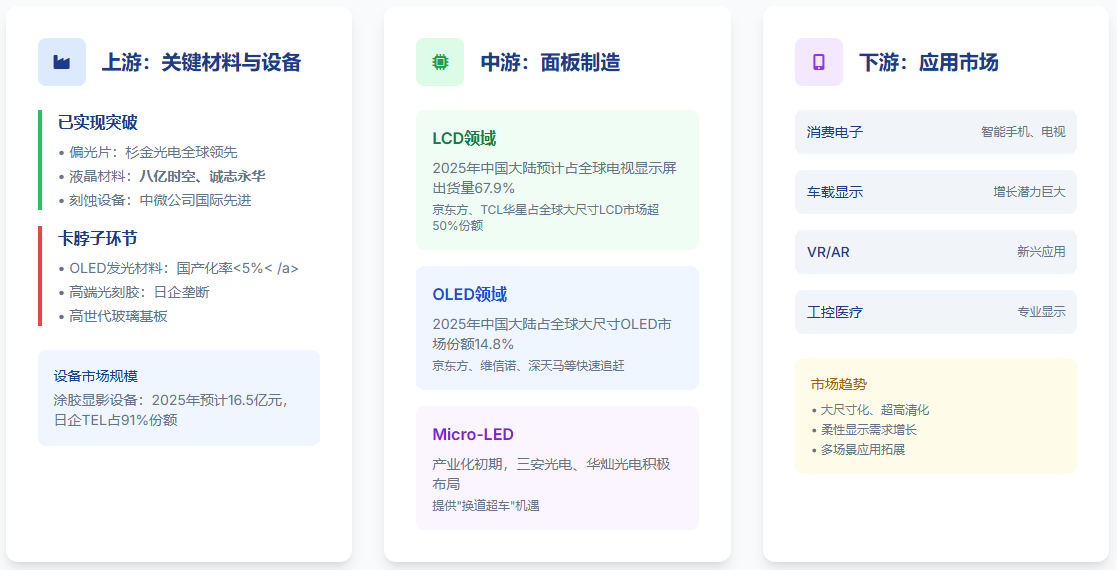Click the text 京东方、维信诺、深天马等快速追赶
The height and width of the screenshot is (570, 1117).
click(529, 366)
